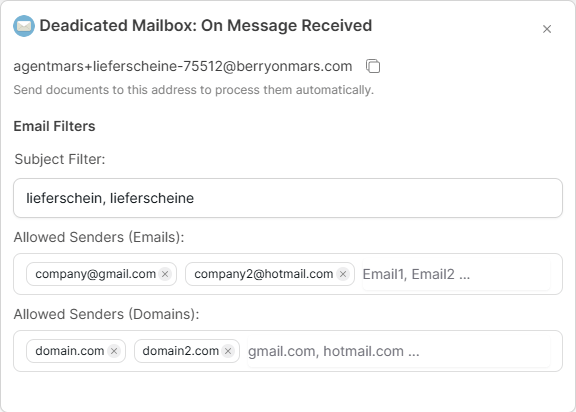This screenshot has width=576, height=412.
Task: Focus the Subject Filter text field
Action: click(288, 198)
